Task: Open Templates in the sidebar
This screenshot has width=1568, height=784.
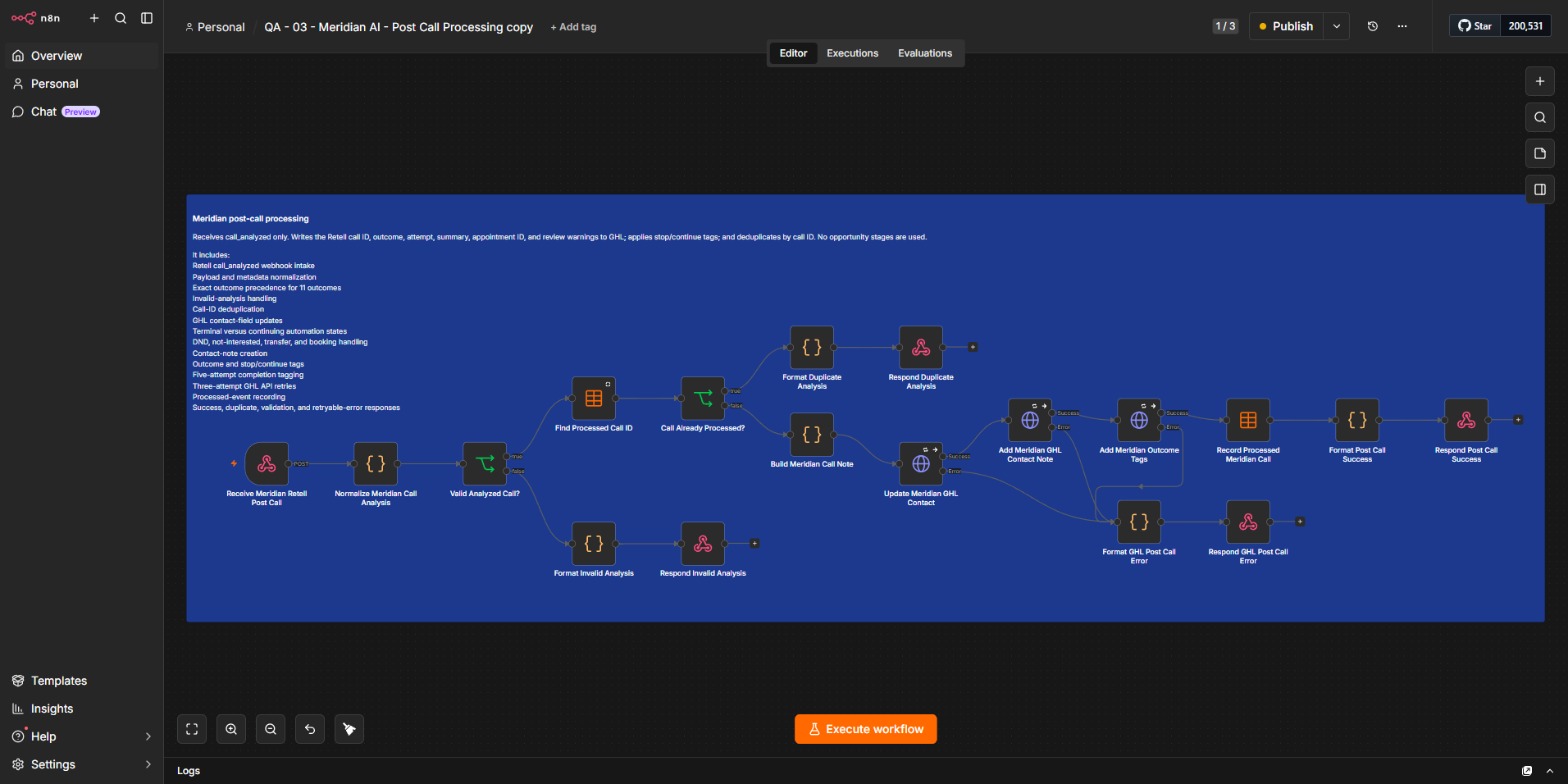Action: point(82,681)
